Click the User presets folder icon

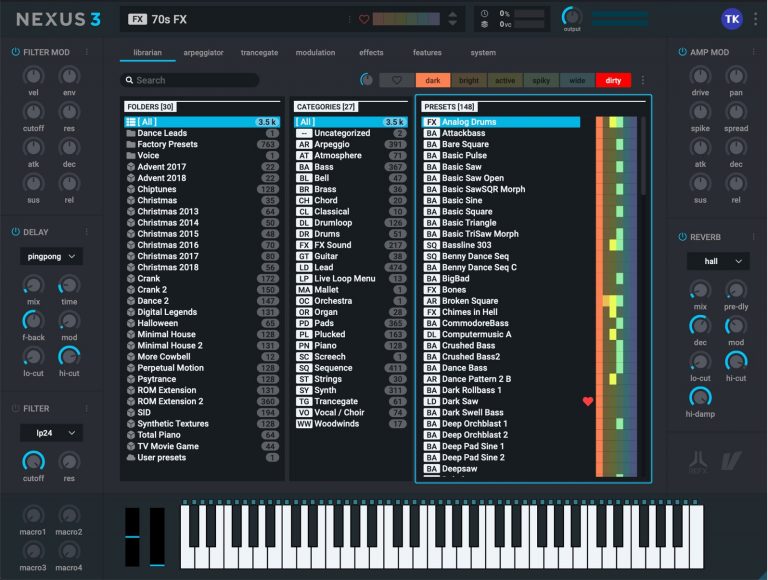click(x=131, y=458)
